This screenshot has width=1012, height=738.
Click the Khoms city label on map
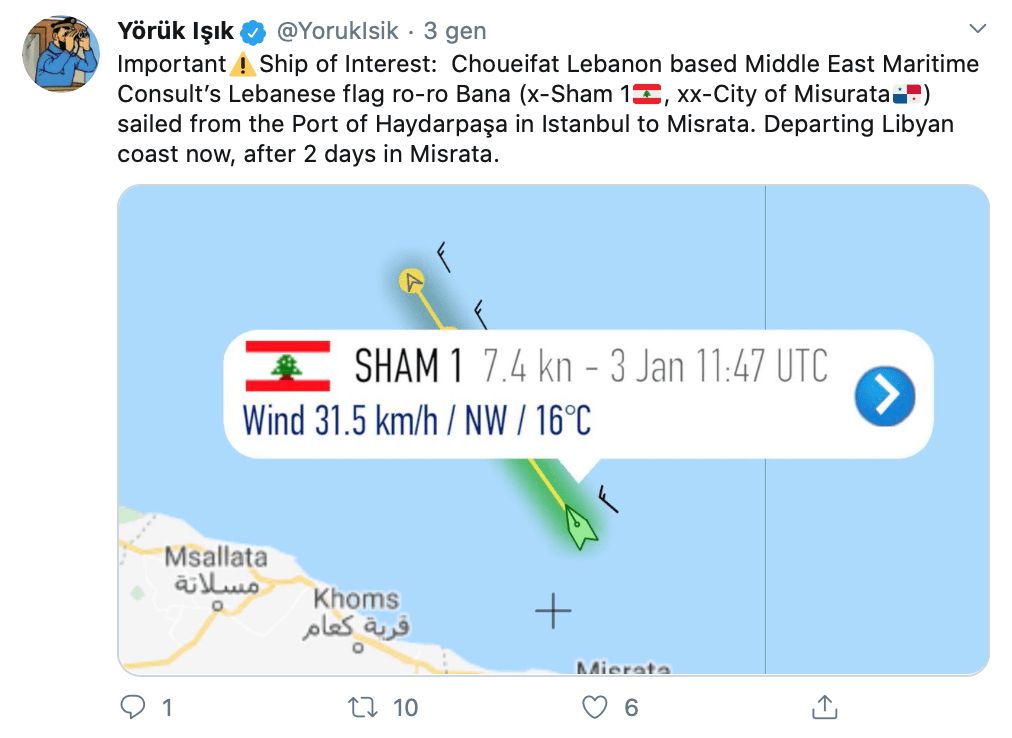tap(356, 599)
